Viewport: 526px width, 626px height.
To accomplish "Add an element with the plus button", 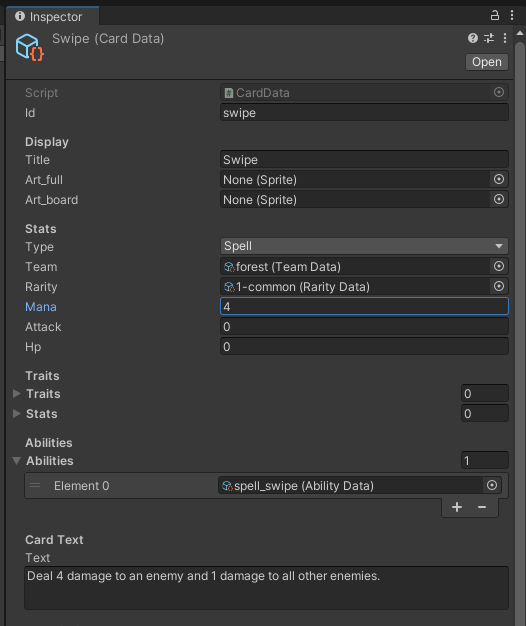I will pos(457,507).
